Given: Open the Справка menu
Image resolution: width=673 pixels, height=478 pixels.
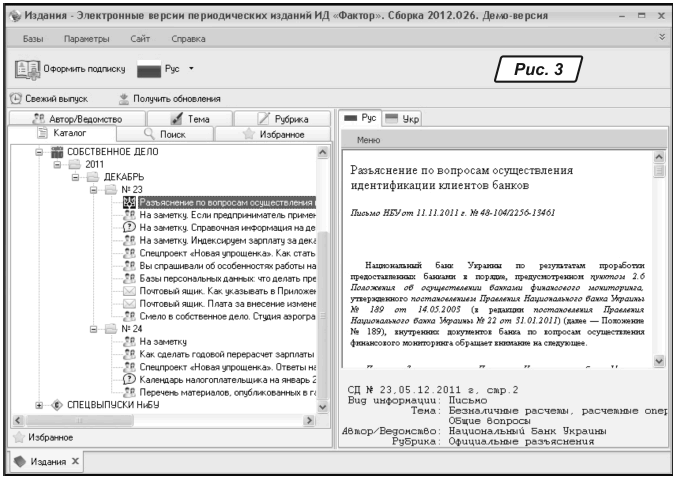Looking at the screenshot, I should pos(188,37).
